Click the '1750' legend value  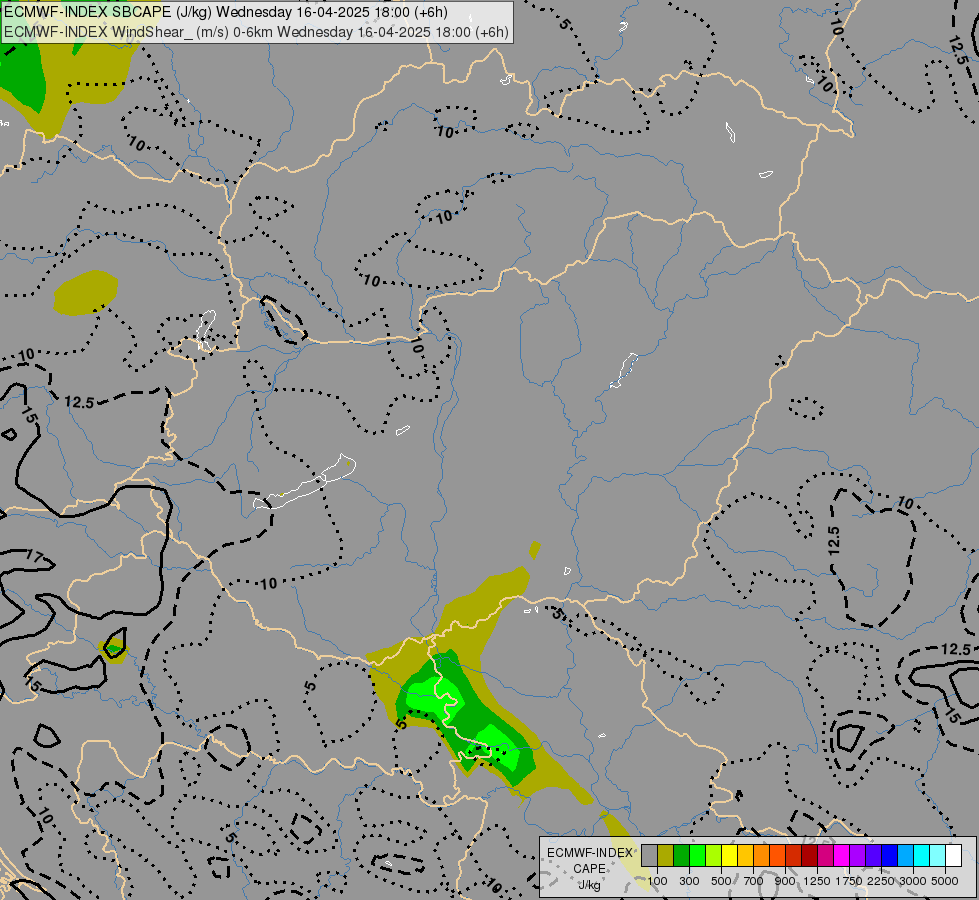(849, 881)
